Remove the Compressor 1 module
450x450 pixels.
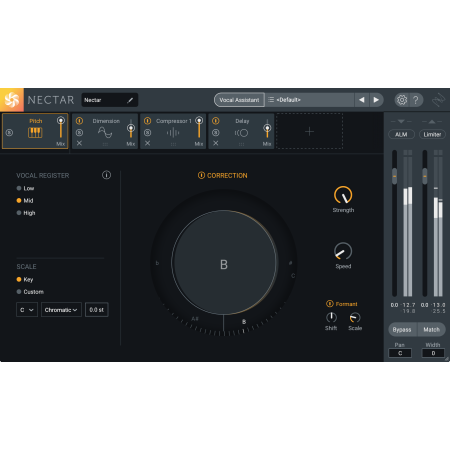click(x=147, y=143)
